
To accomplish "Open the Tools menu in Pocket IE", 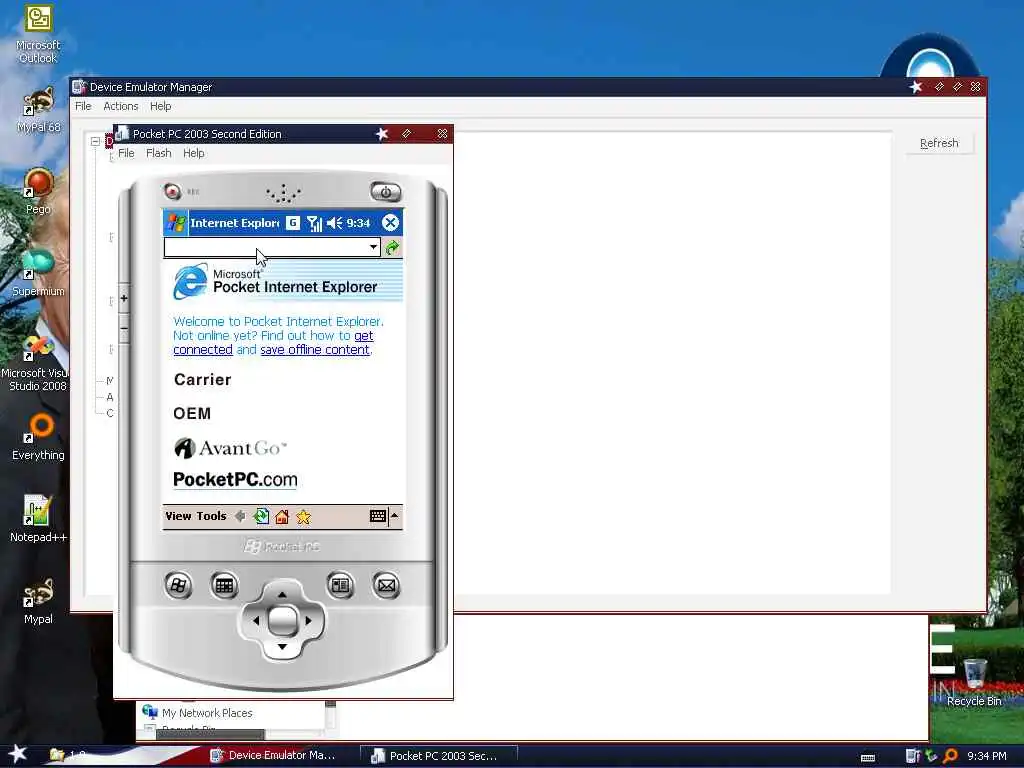I will click(212, 516).
